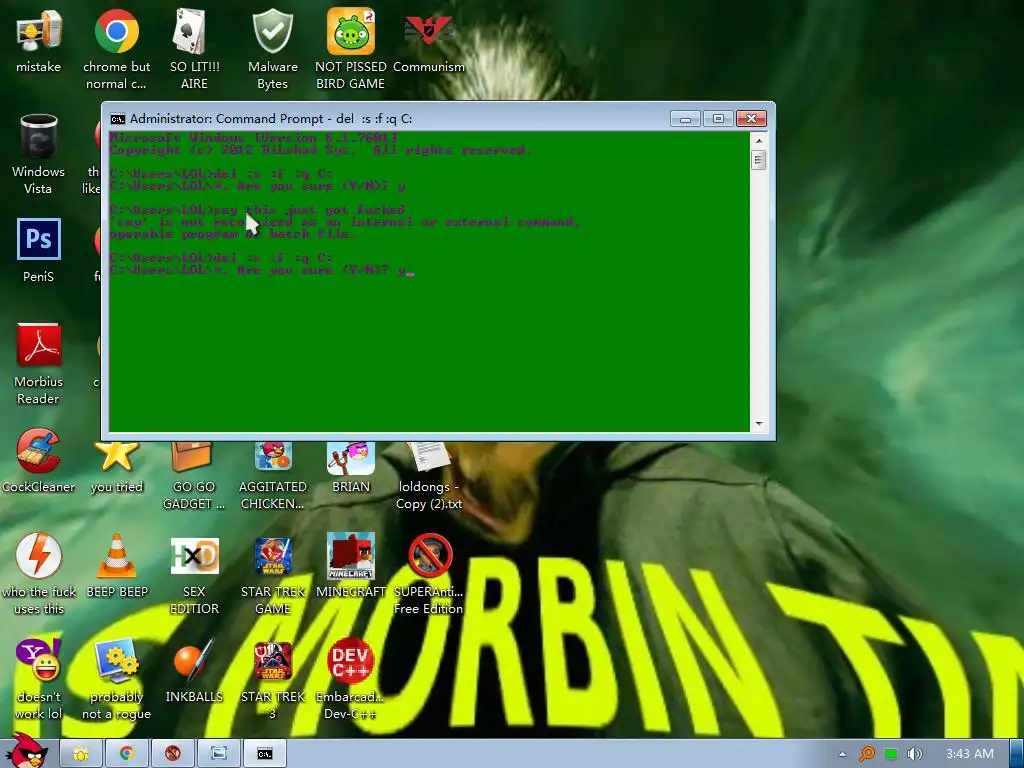Open the 'who the fuck uses this' icon
Image resolution: width=1024 pixels, height=768 pixels.
click(39, 574)
